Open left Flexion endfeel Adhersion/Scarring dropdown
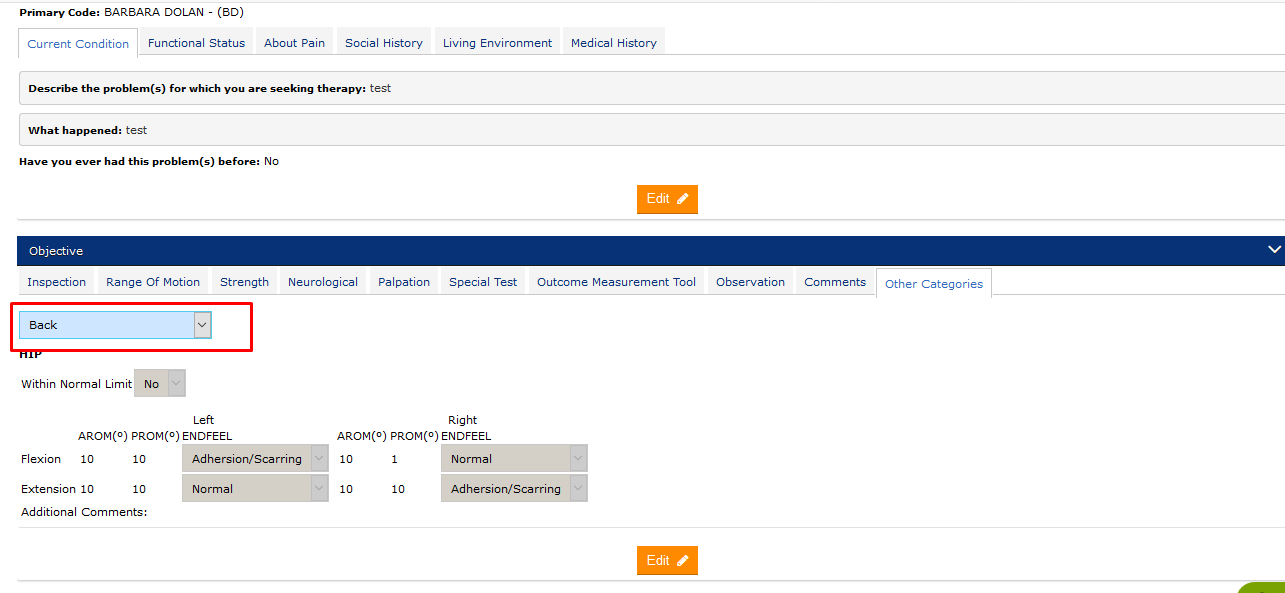This screenshot has width=1285, height=593. [x=254, y=459]
